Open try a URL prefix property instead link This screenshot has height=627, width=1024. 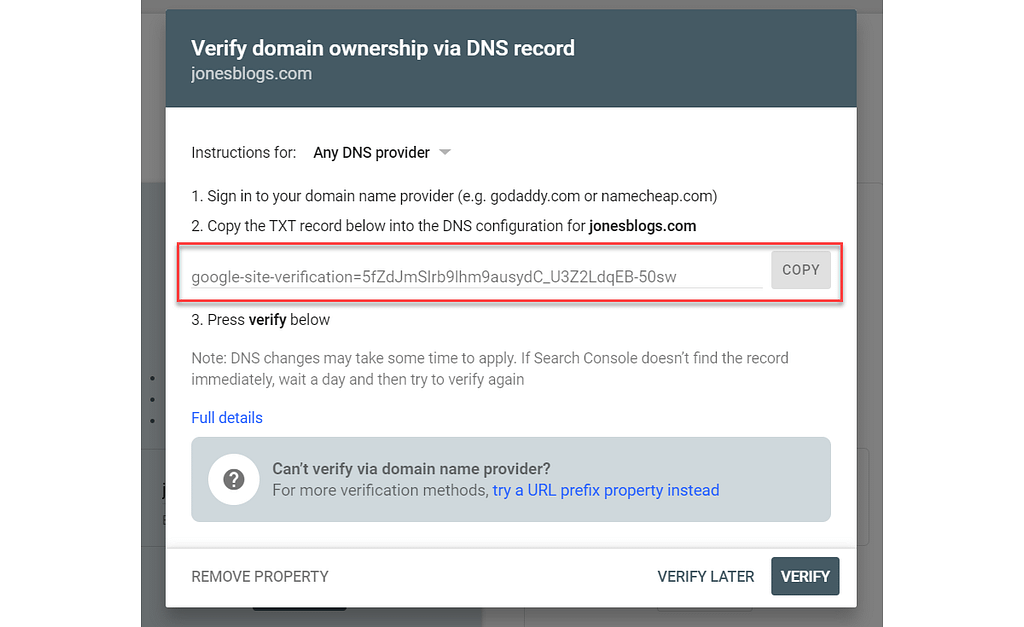[x=605, y=490]
